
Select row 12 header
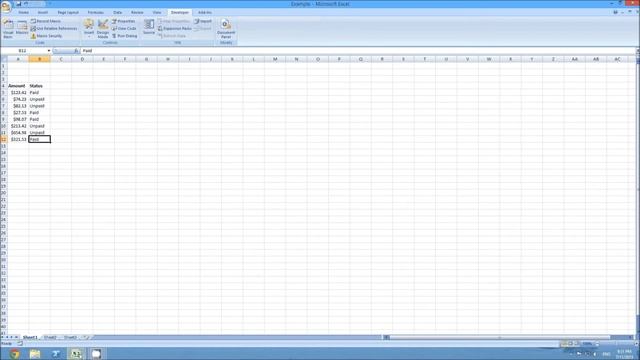coord(4,139)
